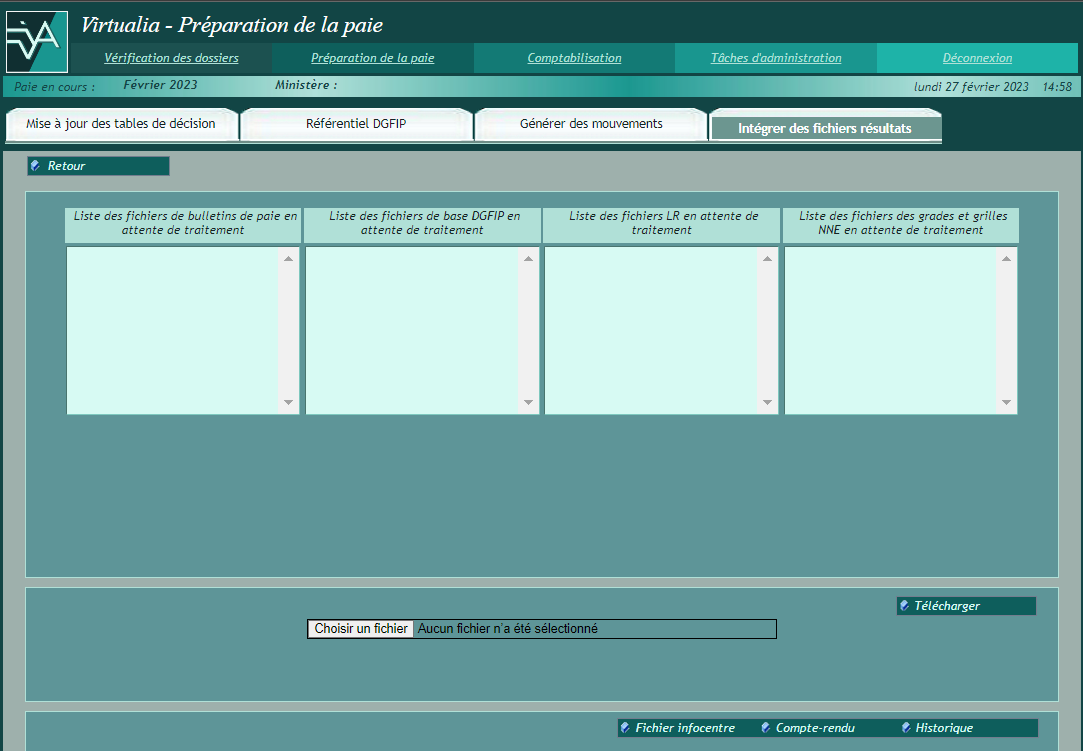Click the Retour button icon
1083x751 pixels.
coord(36,166)
